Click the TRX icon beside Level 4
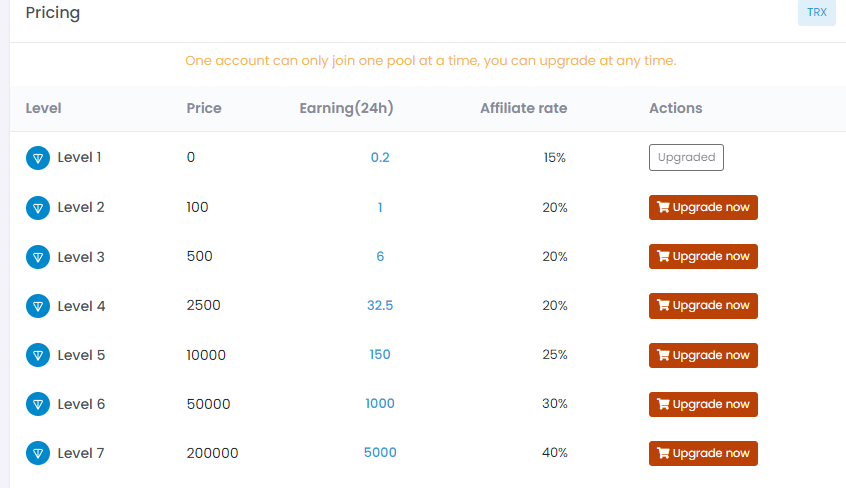Viewport: 846px width, 488px height. point(38,306)
